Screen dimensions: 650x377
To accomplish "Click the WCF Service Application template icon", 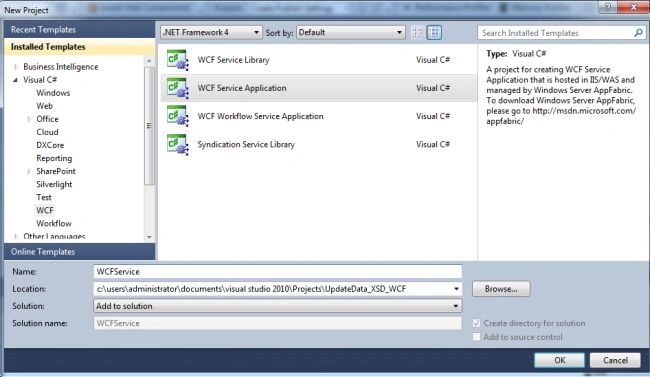I will pyautogui.click(x=178, y=89).
